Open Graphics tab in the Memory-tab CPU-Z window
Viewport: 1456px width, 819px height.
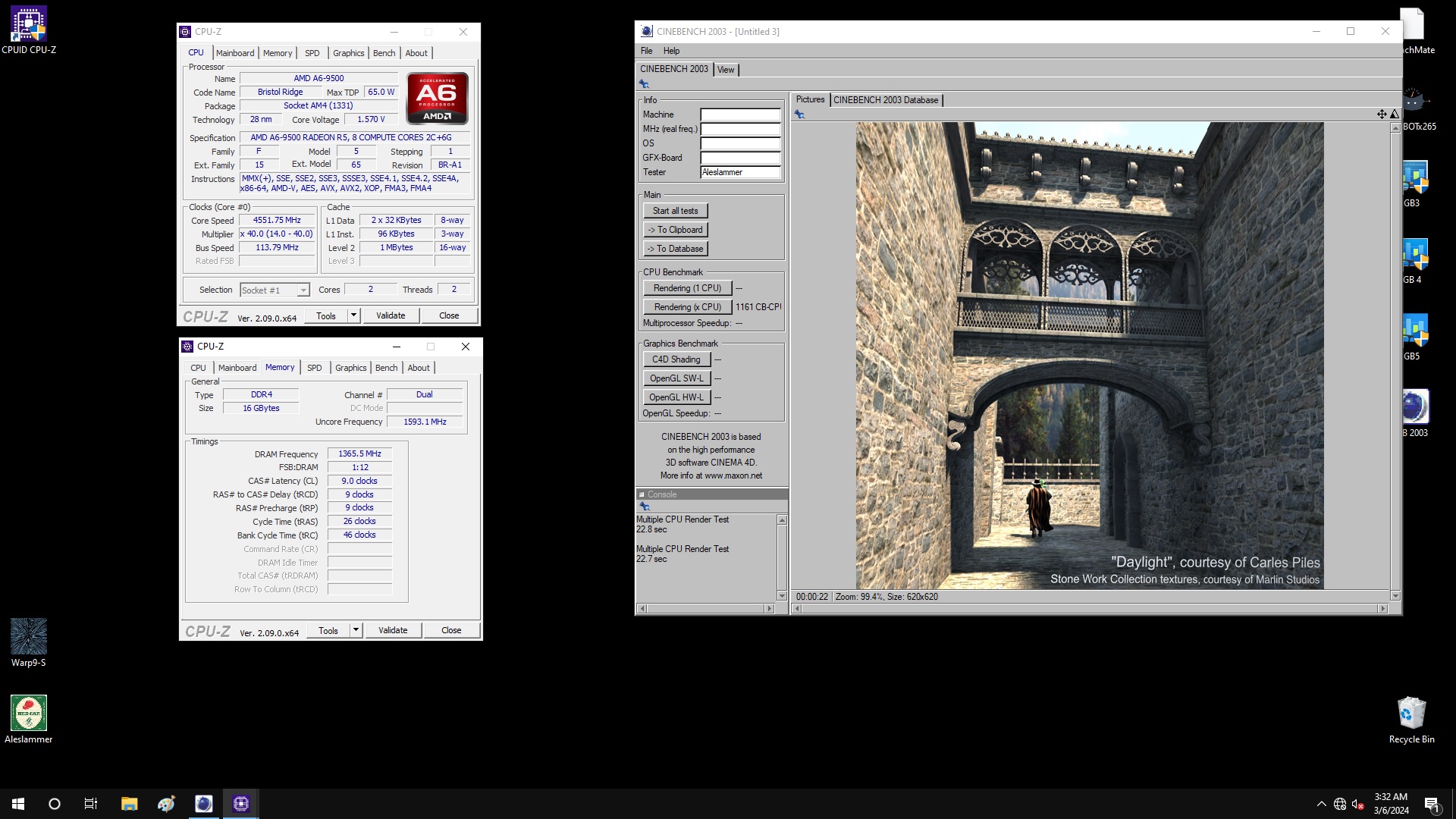[351, 368]
